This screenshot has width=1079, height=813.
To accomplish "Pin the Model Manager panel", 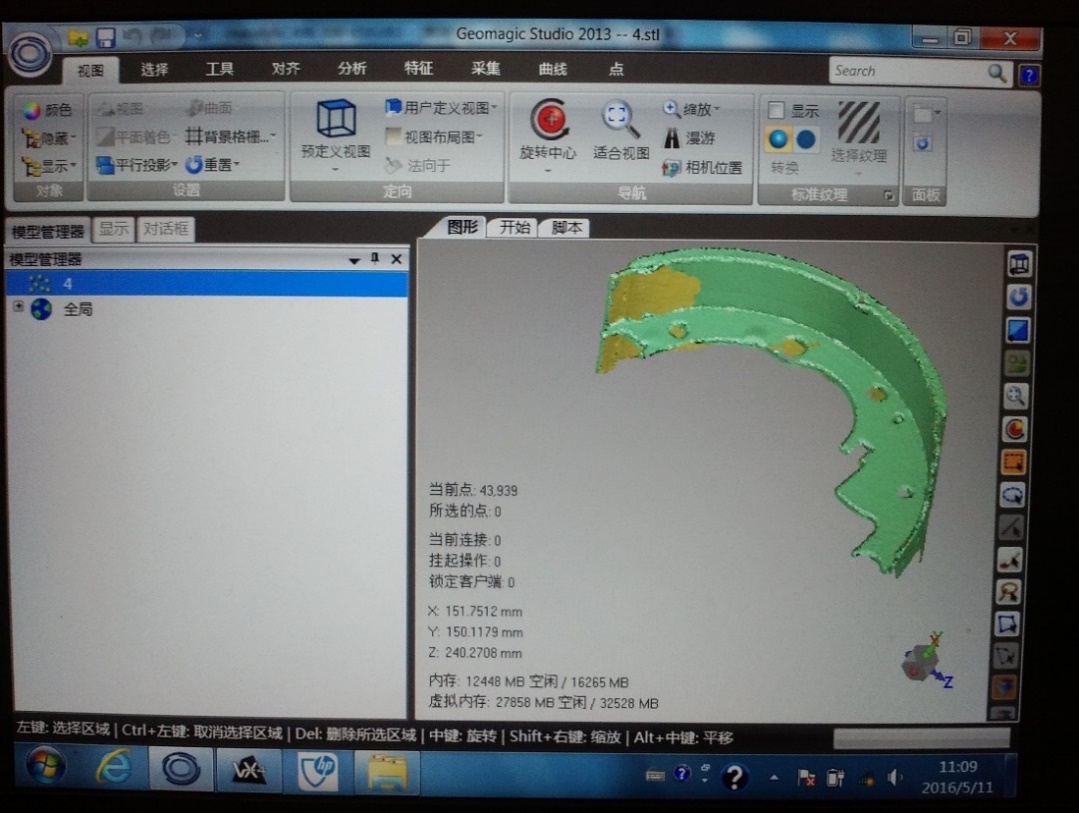I will click(x=375, y=259).
